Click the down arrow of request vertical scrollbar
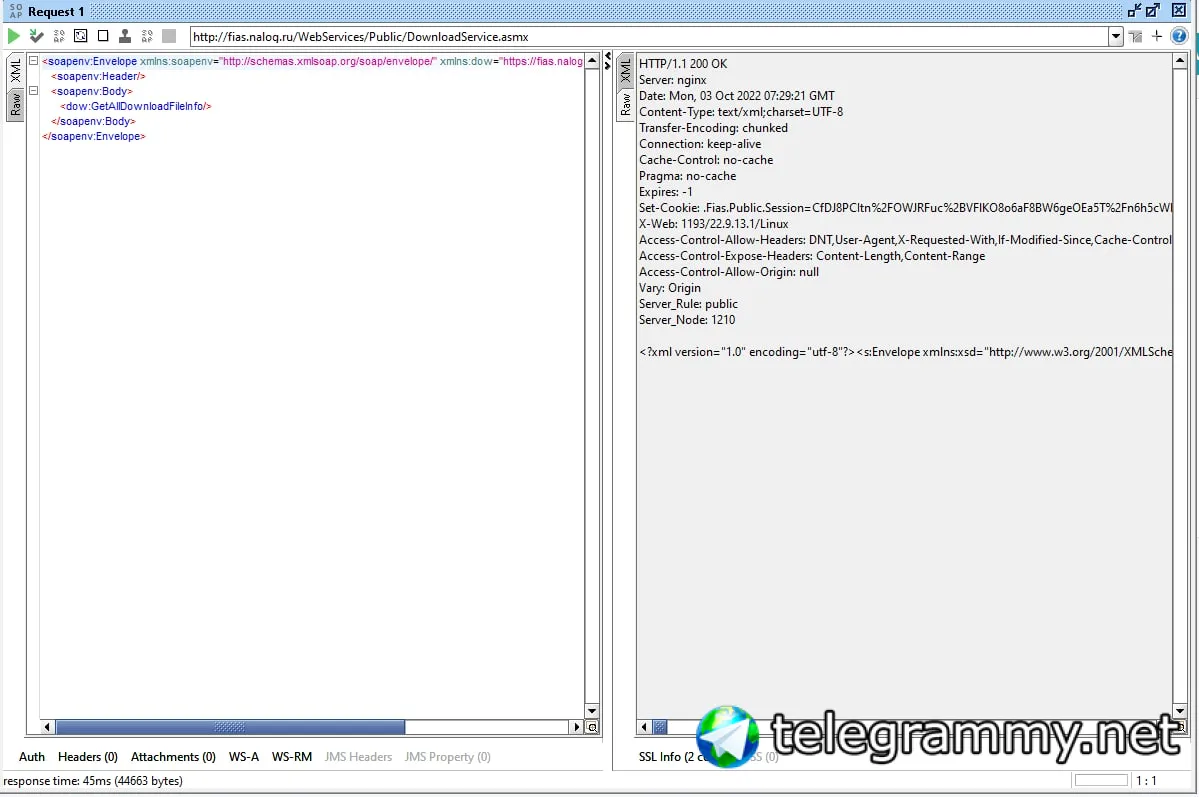The image size is (1199, 797). click(592, 711)
